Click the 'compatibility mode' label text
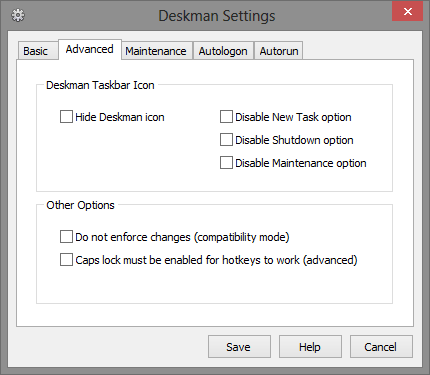This screenshot has height=375, width=430. [242, 237]
